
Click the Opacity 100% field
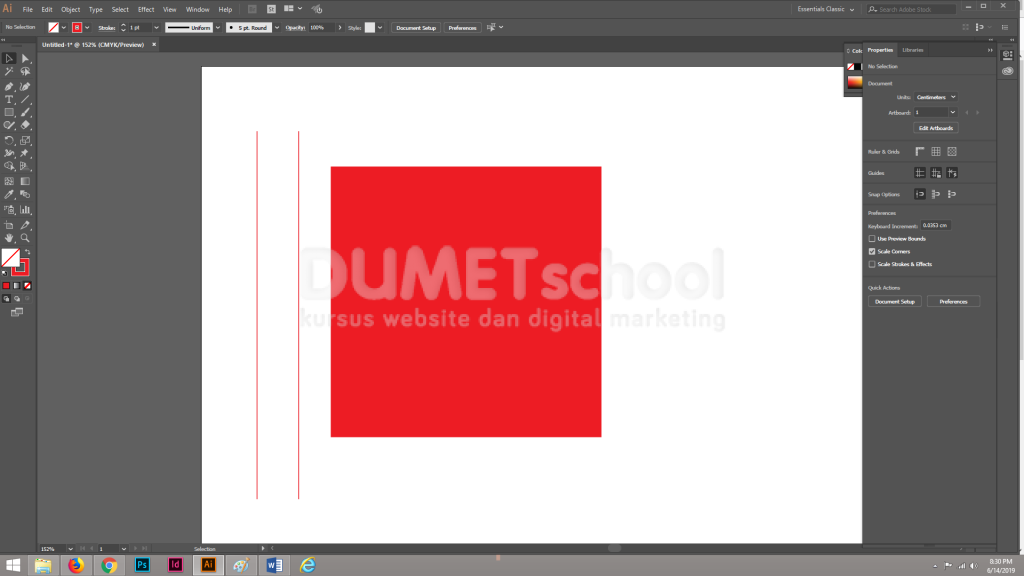tap(321, 27)
